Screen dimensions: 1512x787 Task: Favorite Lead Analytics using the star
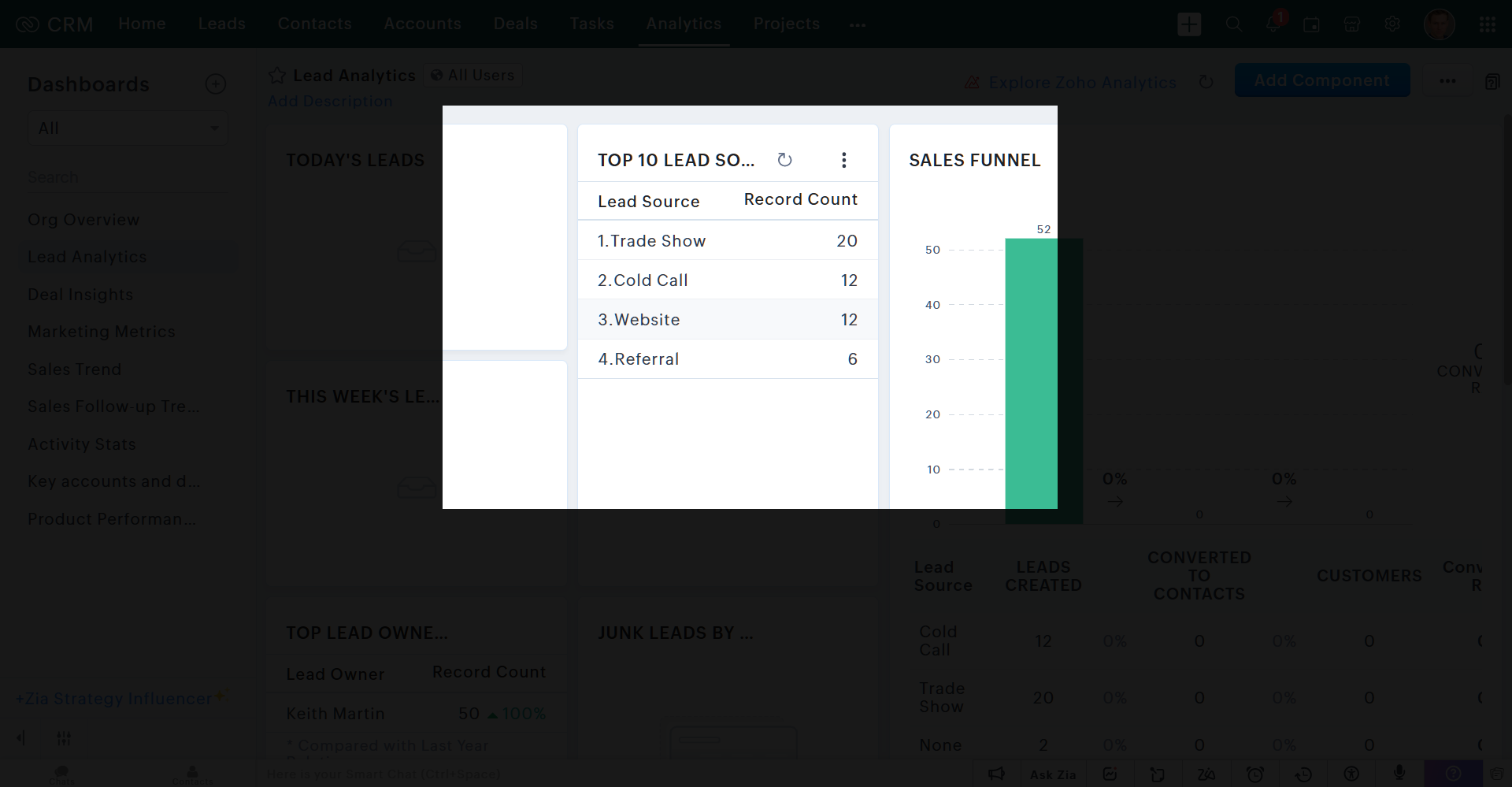[x=277, y=75]
